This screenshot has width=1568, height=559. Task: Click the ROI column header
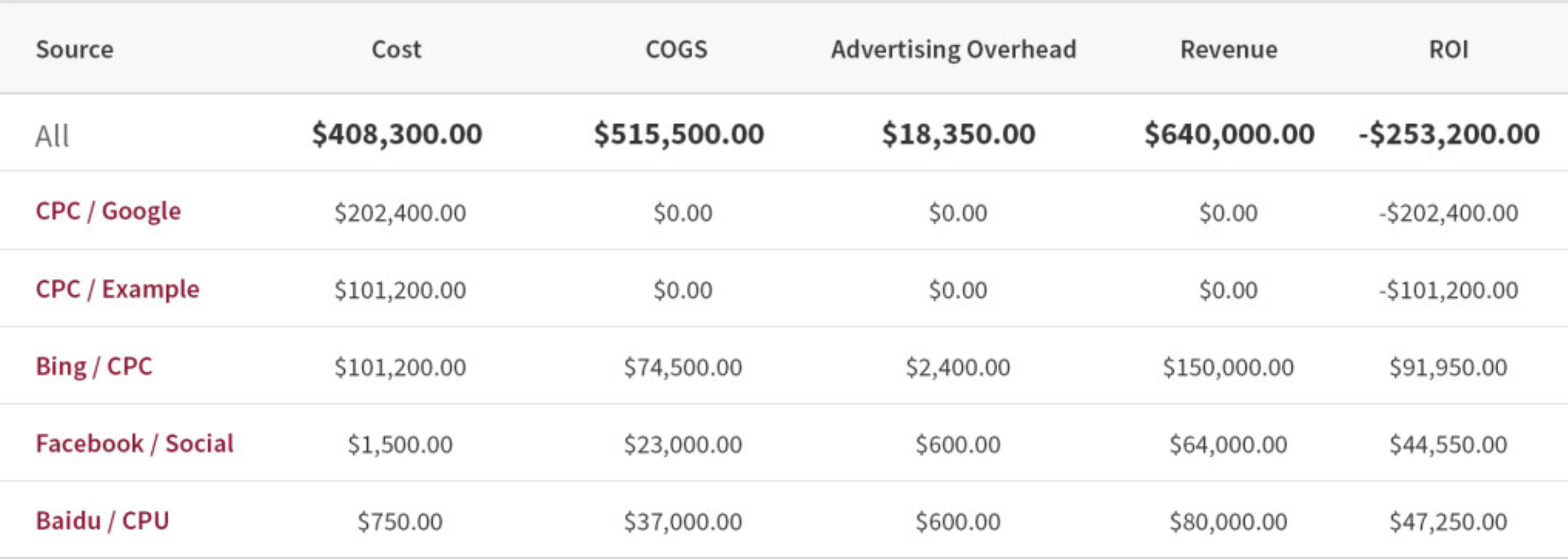tap(1448, 49)
